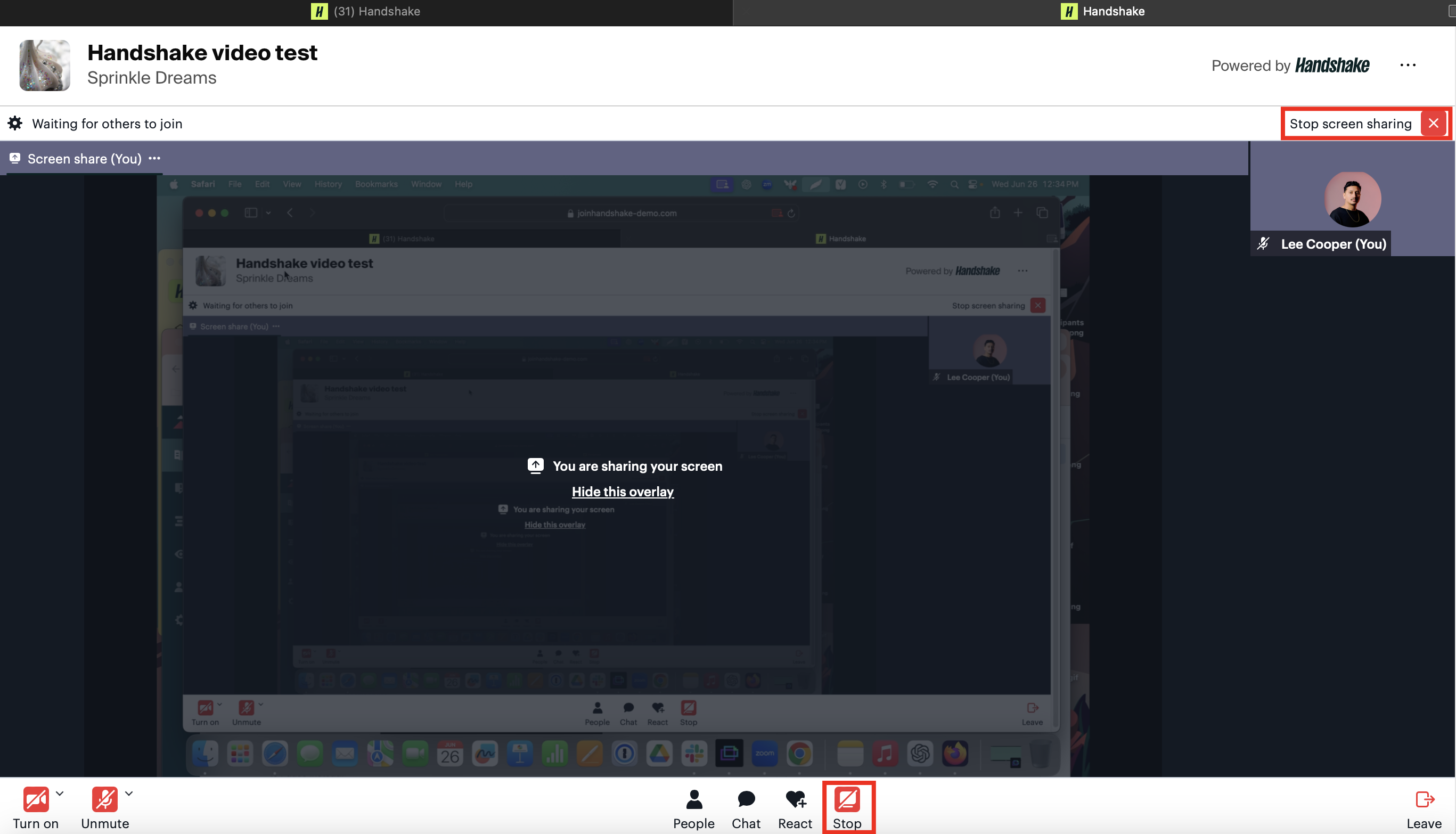The height and width of the screenshot is (834, 1456).
Task: Expand sidebar dropdown chevron in preview Safari toolbar
Action: (x=268, y=213)
